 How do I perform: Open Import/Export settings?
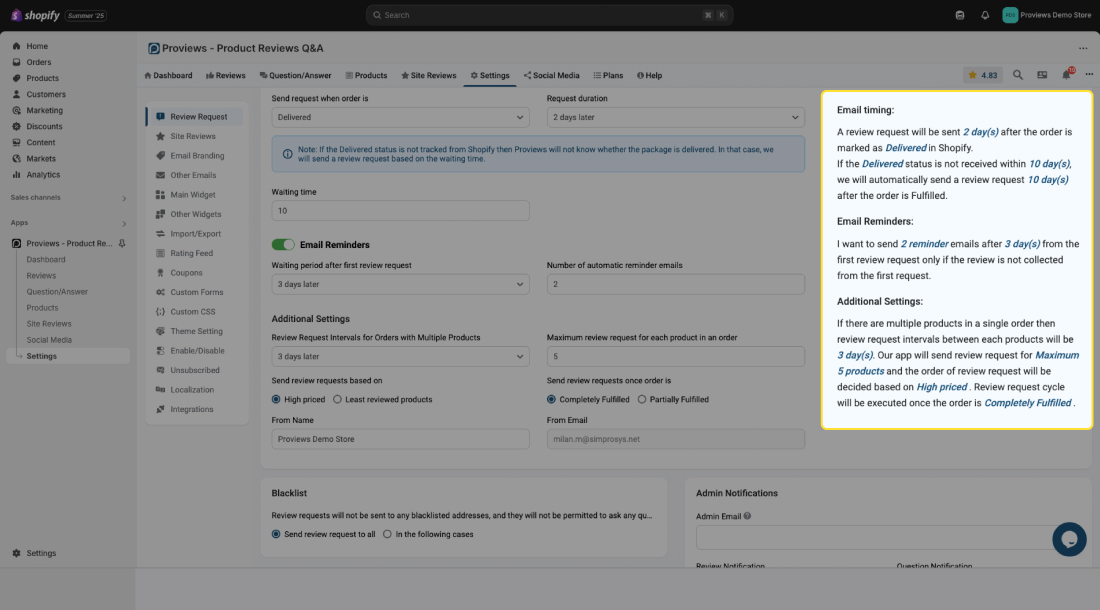point(196,234)
